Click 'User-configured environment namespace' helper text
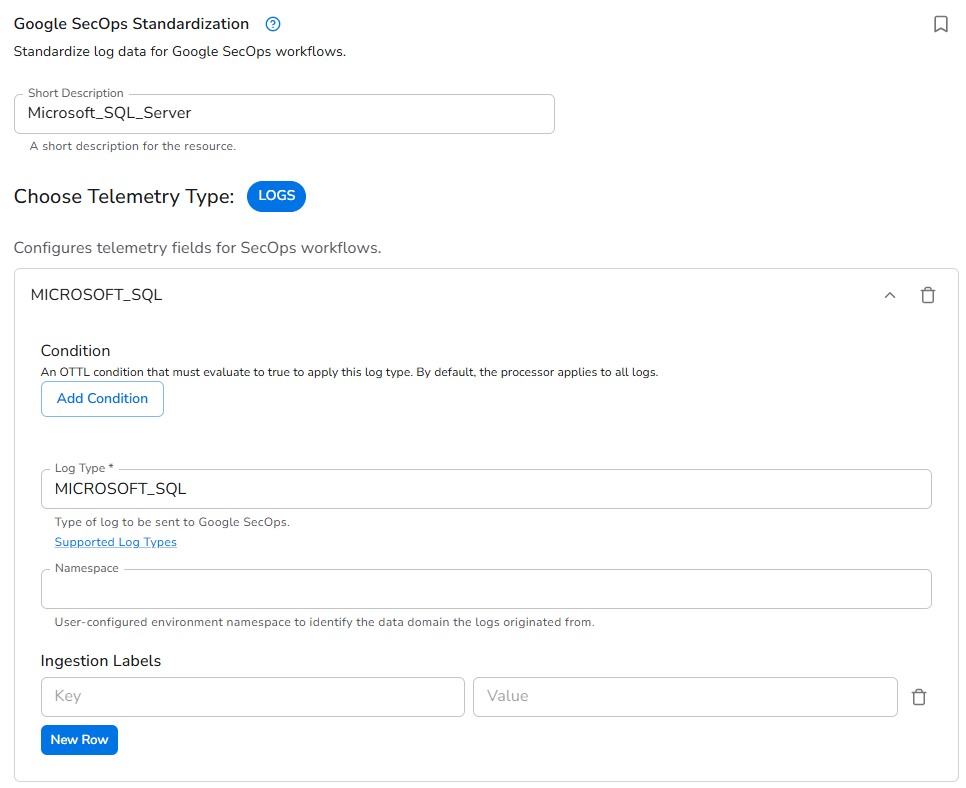This screenshot has width=966, height=788. (x=324, y=622)
